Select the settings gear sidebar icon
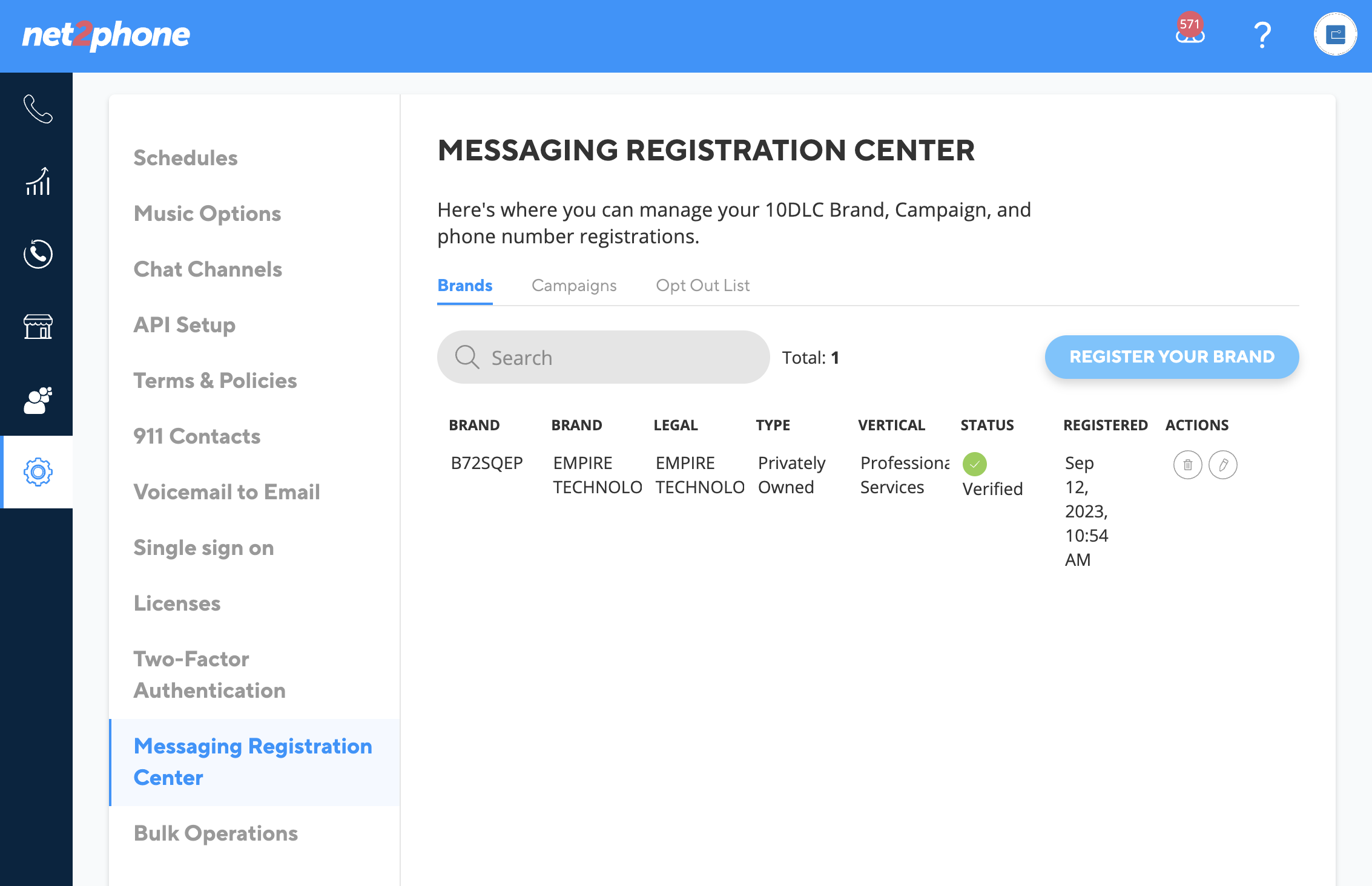1372x886 pixels. [38, 472]
